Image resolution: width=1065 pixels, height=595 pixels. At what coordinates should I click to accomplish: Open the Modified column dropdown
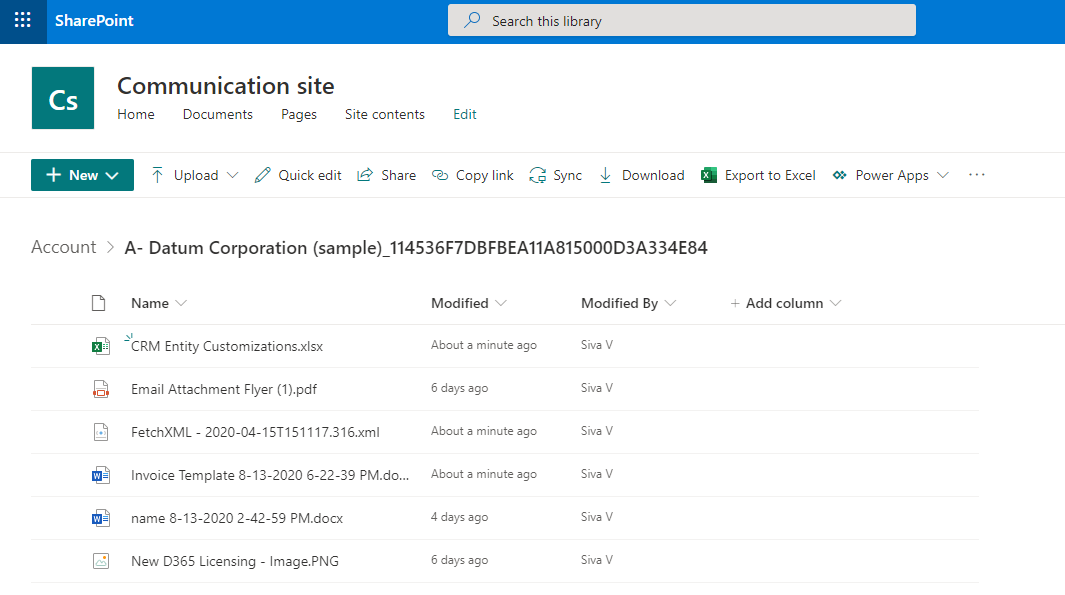pos(501,304)
